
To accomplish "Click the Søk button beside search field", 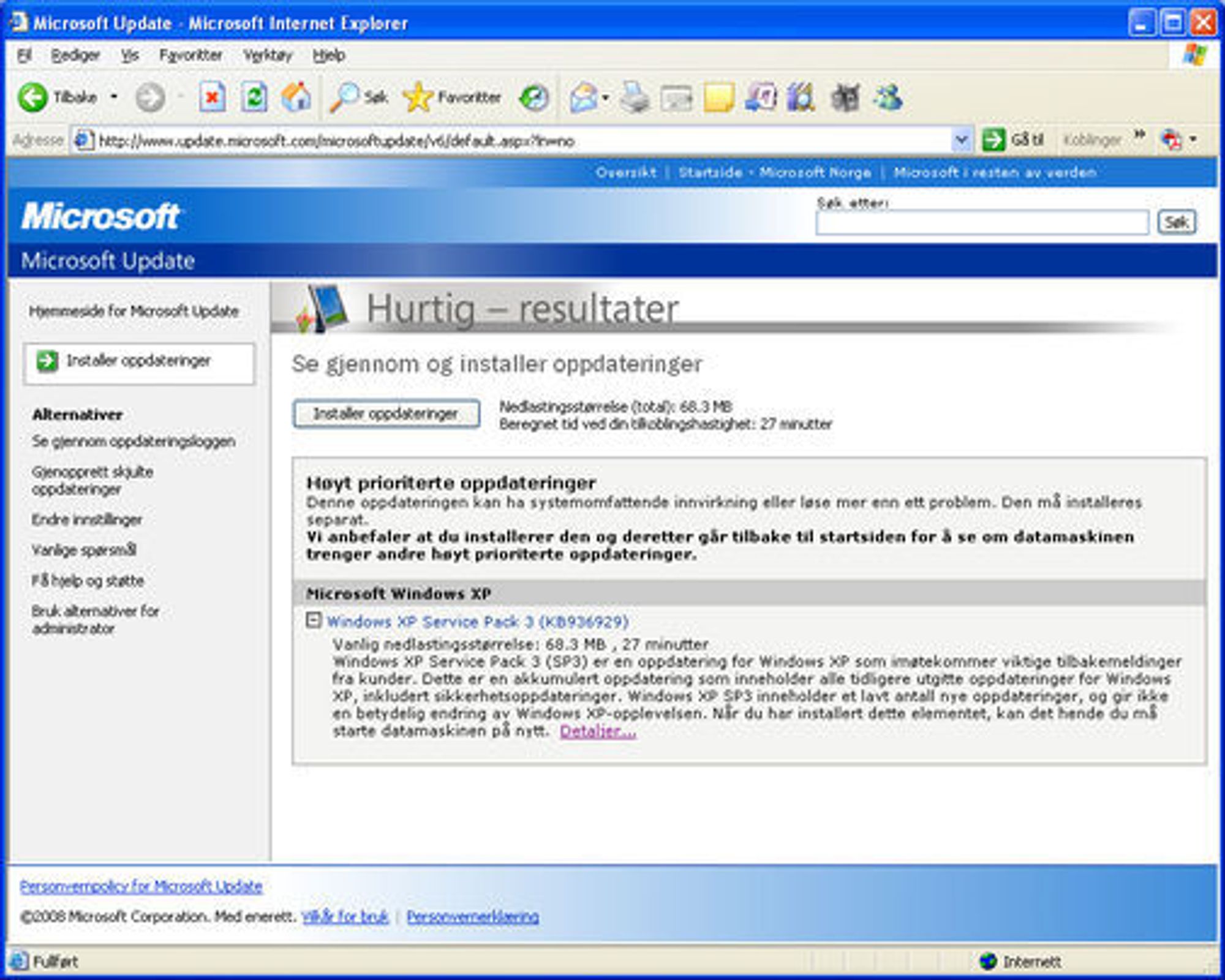I will [x=1177, y=222].
